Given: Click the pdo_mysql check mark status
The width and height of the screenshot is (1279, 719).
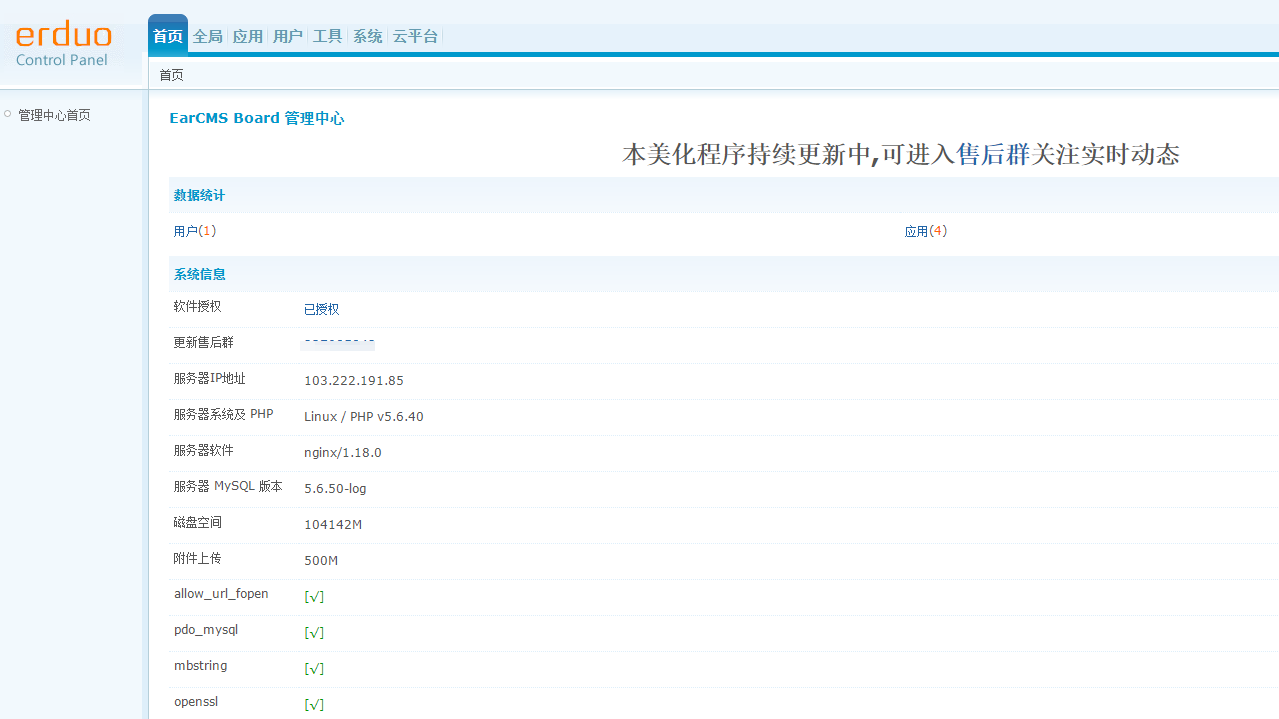Looking at the screenshot, I should [x=314, y=633].
